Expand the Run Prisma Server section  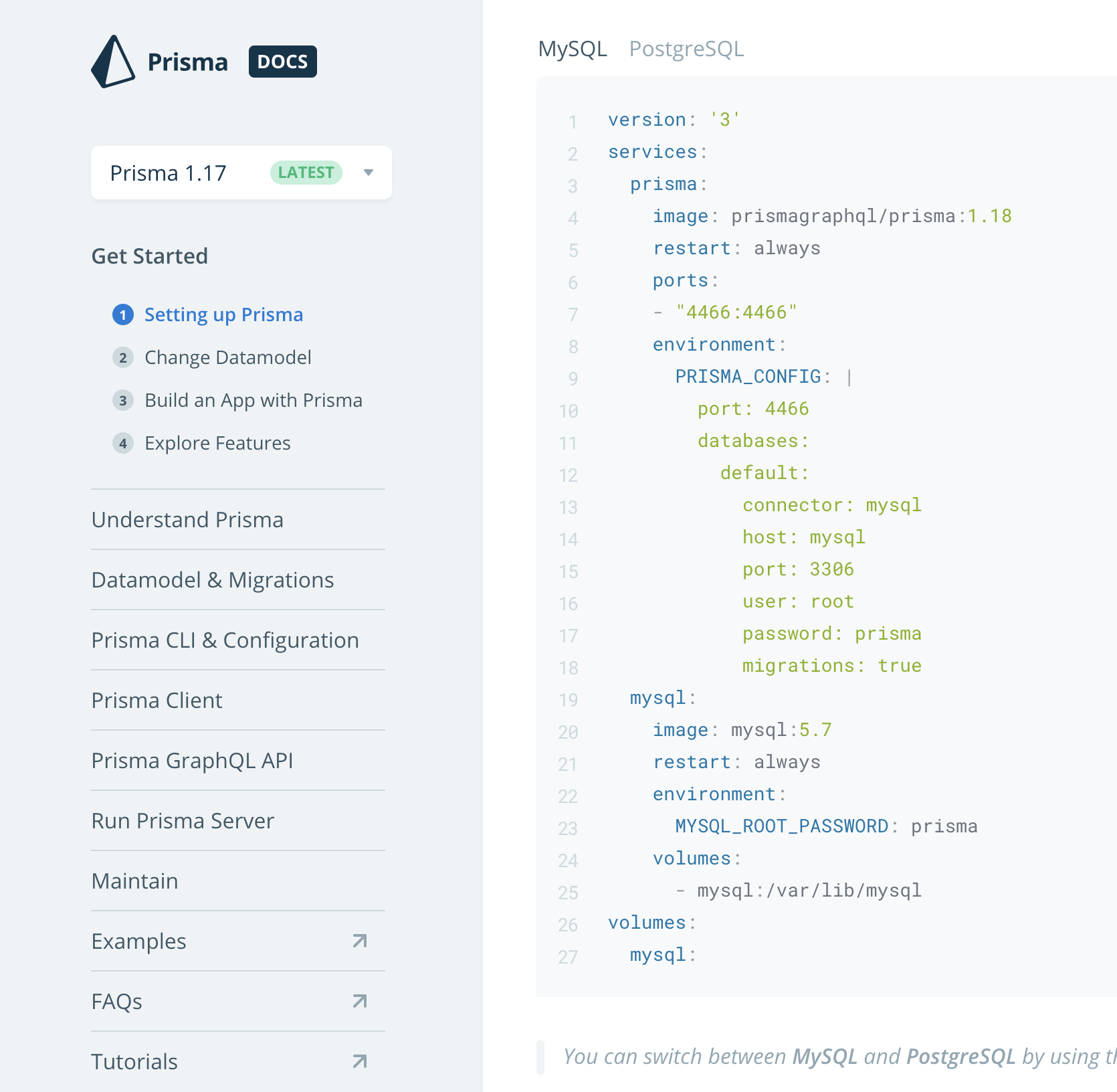(x=238, y=821)
